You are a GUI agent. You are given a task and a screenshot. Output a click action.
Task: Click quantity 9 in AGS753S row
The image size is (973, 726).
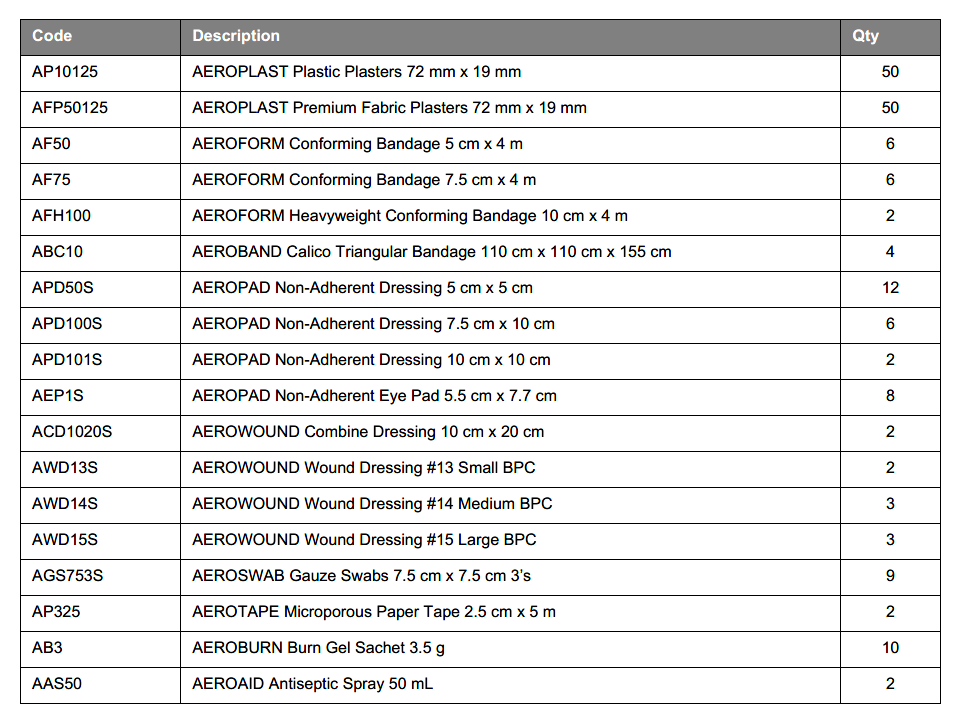pyautogui.click(x=890, y=576)
